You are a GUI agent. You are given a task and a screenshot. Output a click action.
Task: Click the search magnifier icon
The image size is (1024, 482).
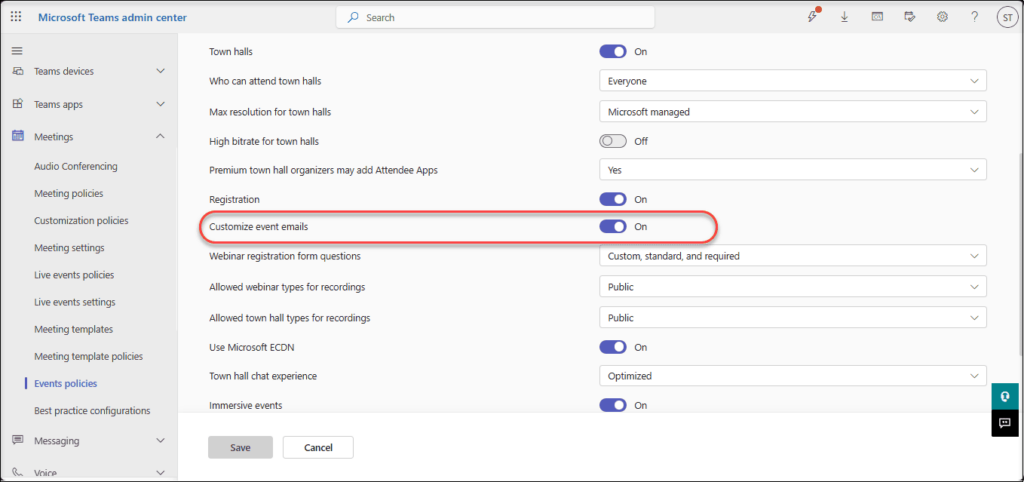353,18
